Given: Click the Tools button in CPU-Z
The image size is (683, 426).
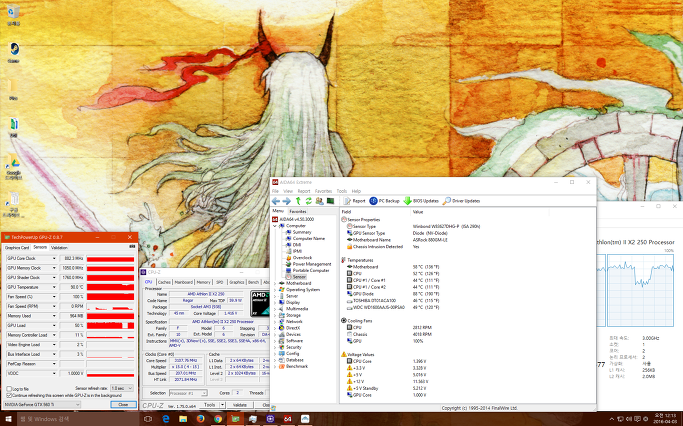Looking at the screenshot, I should coord(210,405).
